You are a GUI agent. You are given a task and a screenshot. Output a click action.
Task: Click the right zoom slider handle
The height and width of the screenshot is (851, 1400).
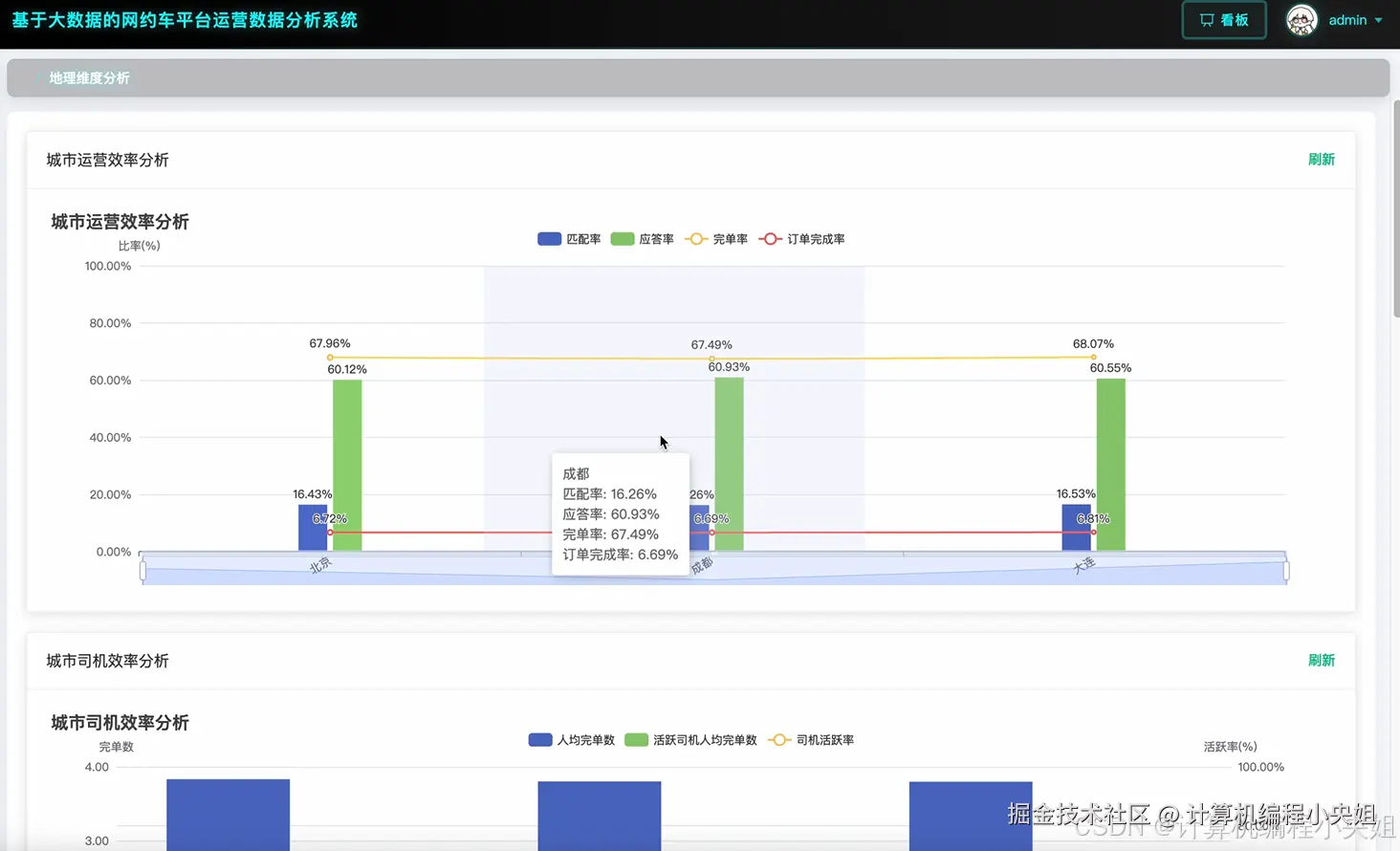pyautogui.click(x=1286, y=571)
